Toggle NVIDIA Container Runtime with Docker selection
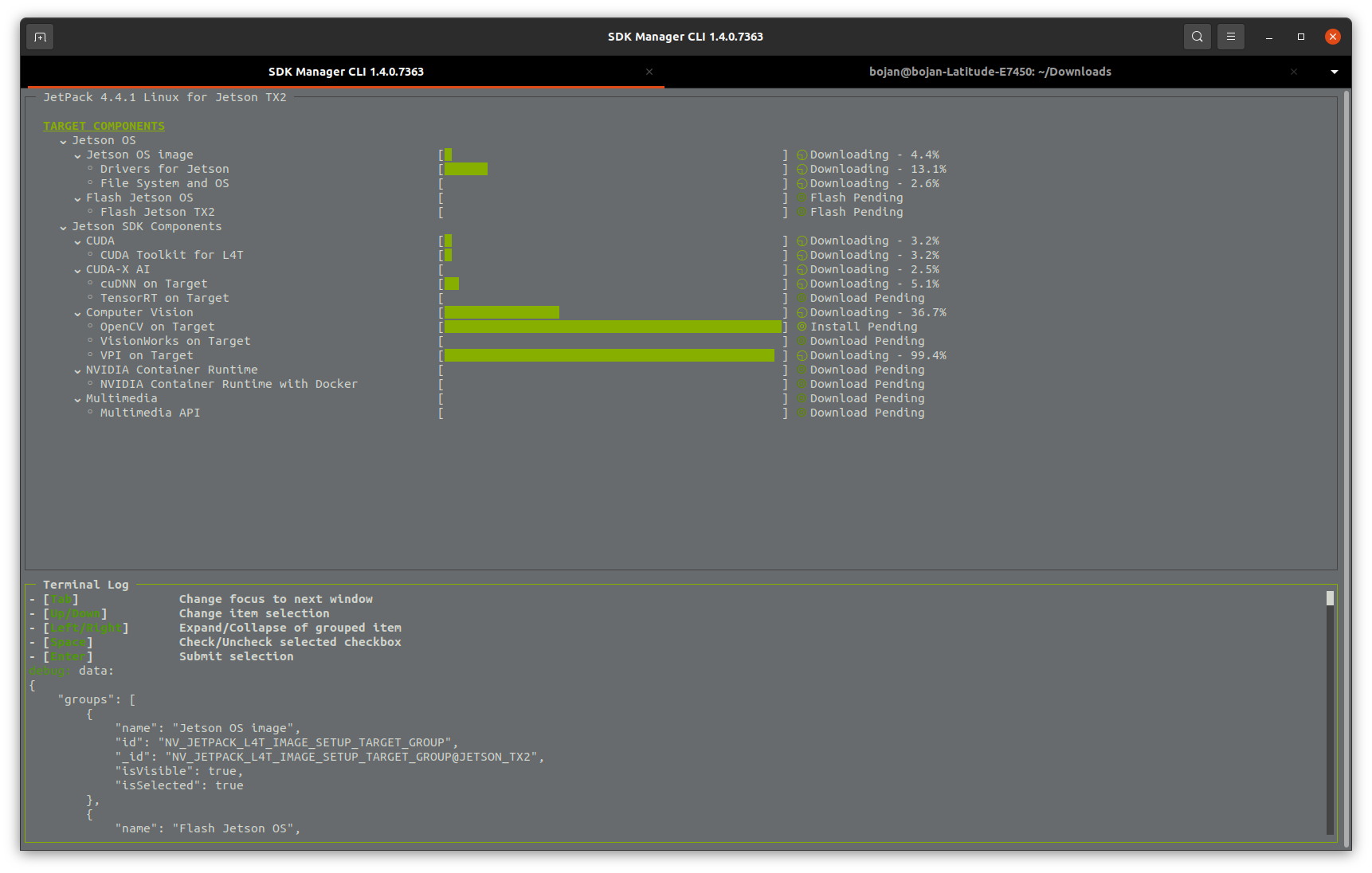 (89, 384)
